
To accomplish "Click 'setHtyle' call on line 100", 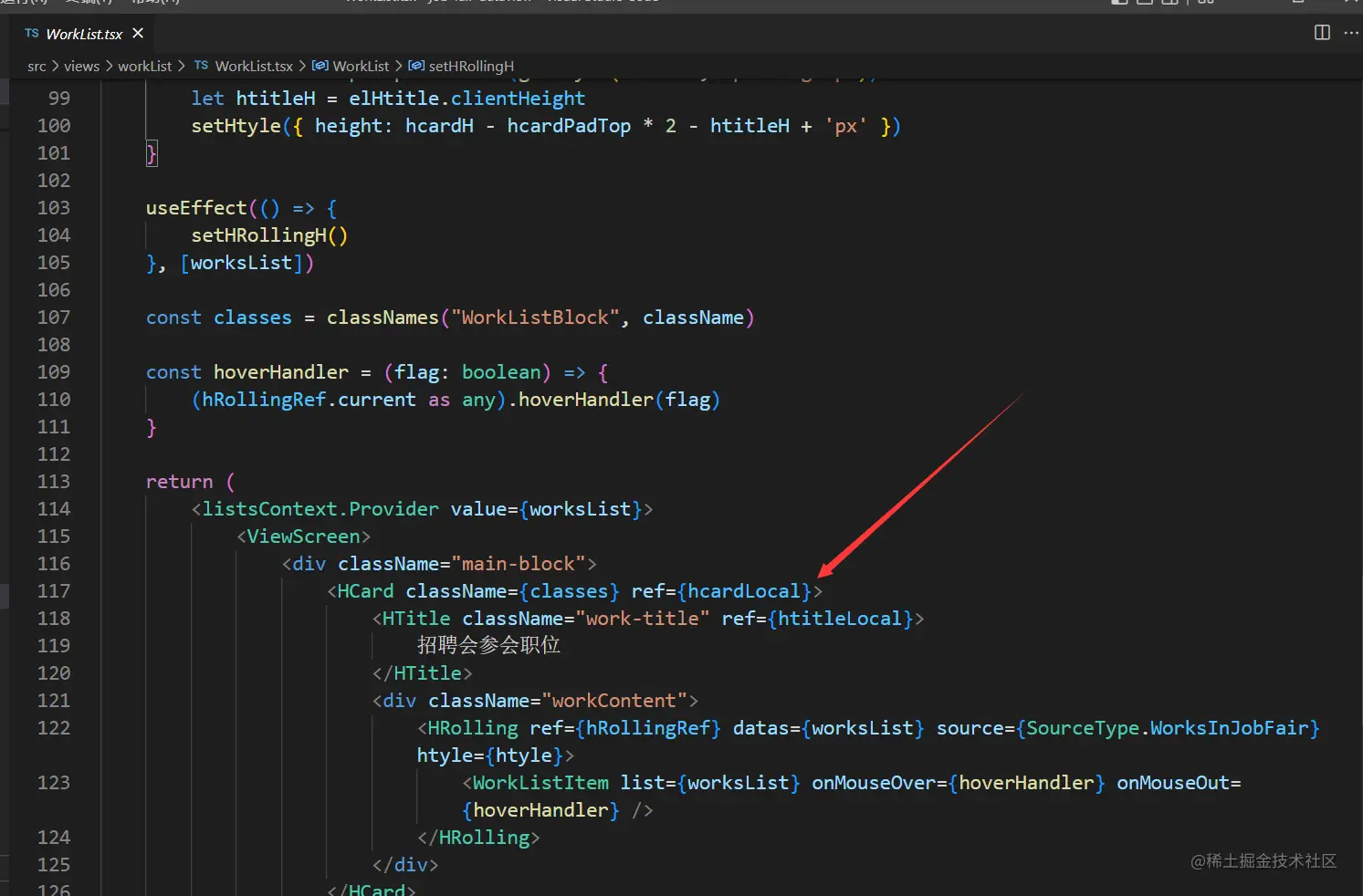I will click(236, 126).
